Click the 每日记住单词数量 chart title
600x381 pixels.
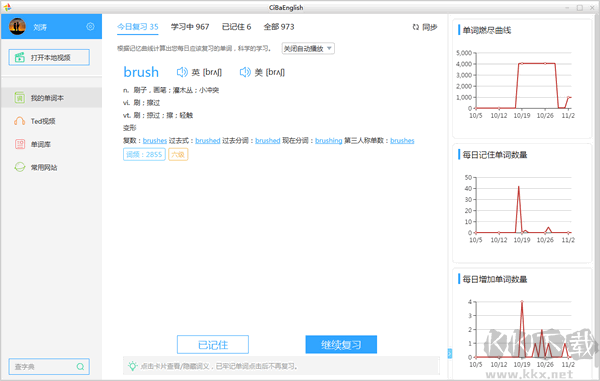click(495, 155)
